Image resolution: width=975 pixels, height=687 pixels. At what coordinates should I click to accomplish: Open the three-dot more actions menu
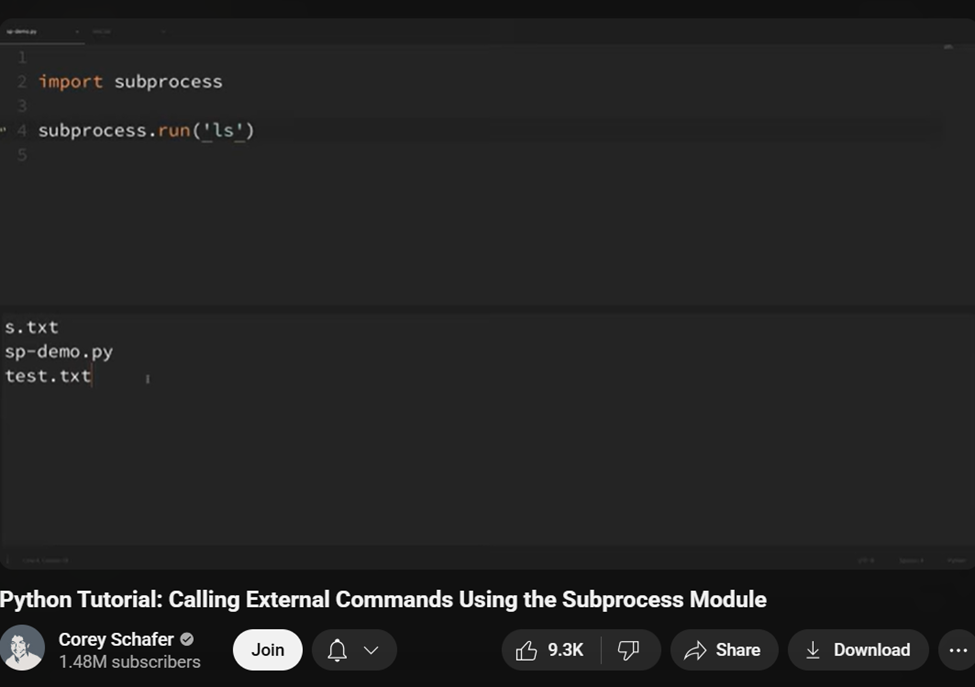(x=957, y=650)
